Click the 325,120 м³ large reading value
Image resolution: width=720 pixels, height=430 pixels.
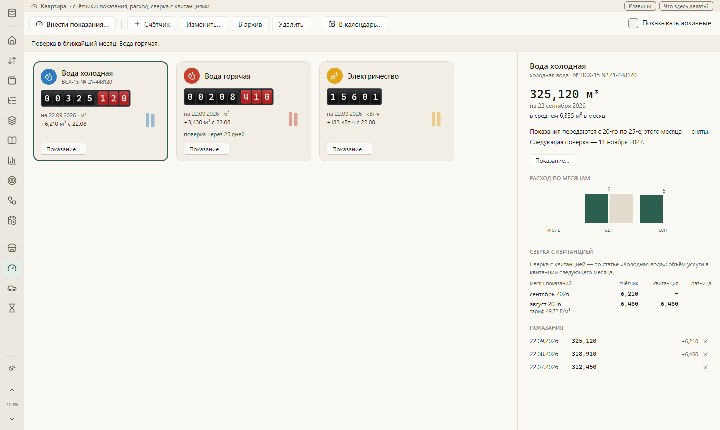tap(564, 94)
